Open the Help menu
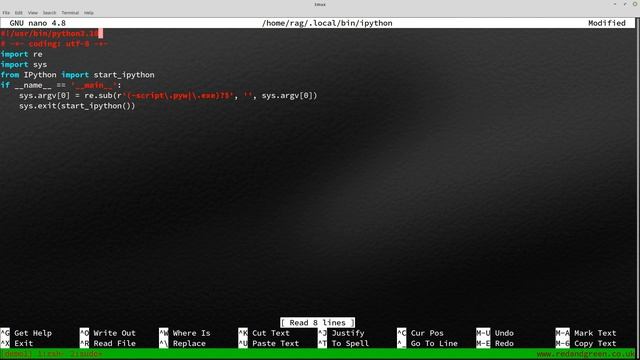Image resolution: width=640 pixels, height=360 pixels. tap(89, 13)
